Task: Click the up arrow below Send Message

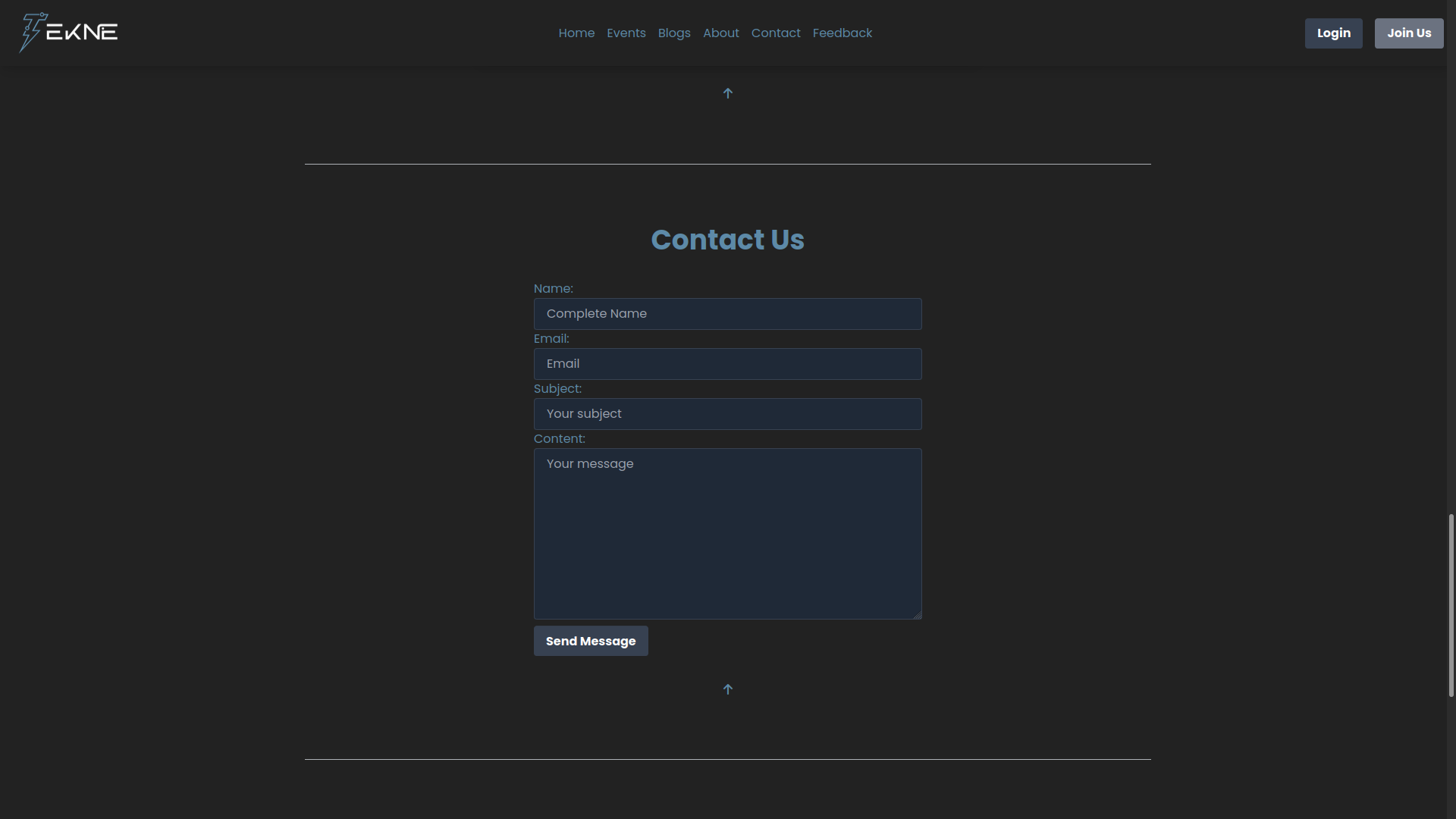Action: point(727,689)
